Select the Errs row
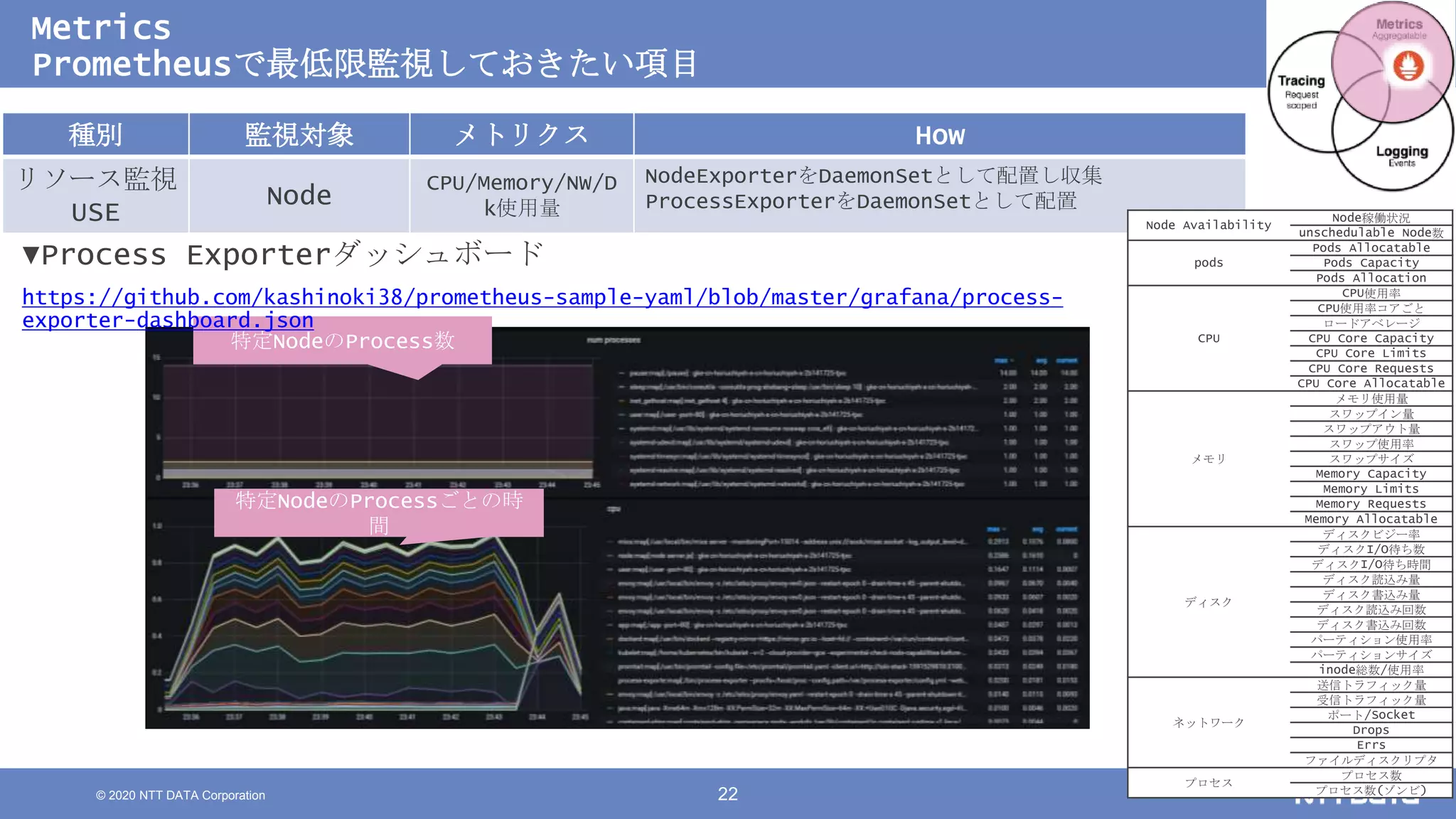The image size is (1456, 819). pyautogui.click(x=1371, y=745)
